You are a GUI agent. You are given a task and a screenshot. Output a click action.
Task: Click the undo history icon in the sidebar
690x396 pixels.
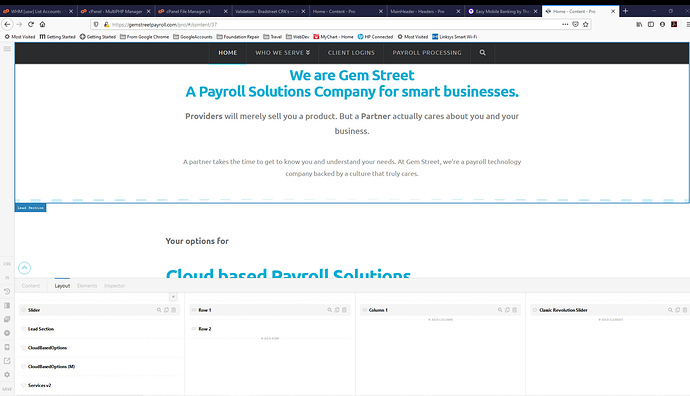[x=7, y=291]
